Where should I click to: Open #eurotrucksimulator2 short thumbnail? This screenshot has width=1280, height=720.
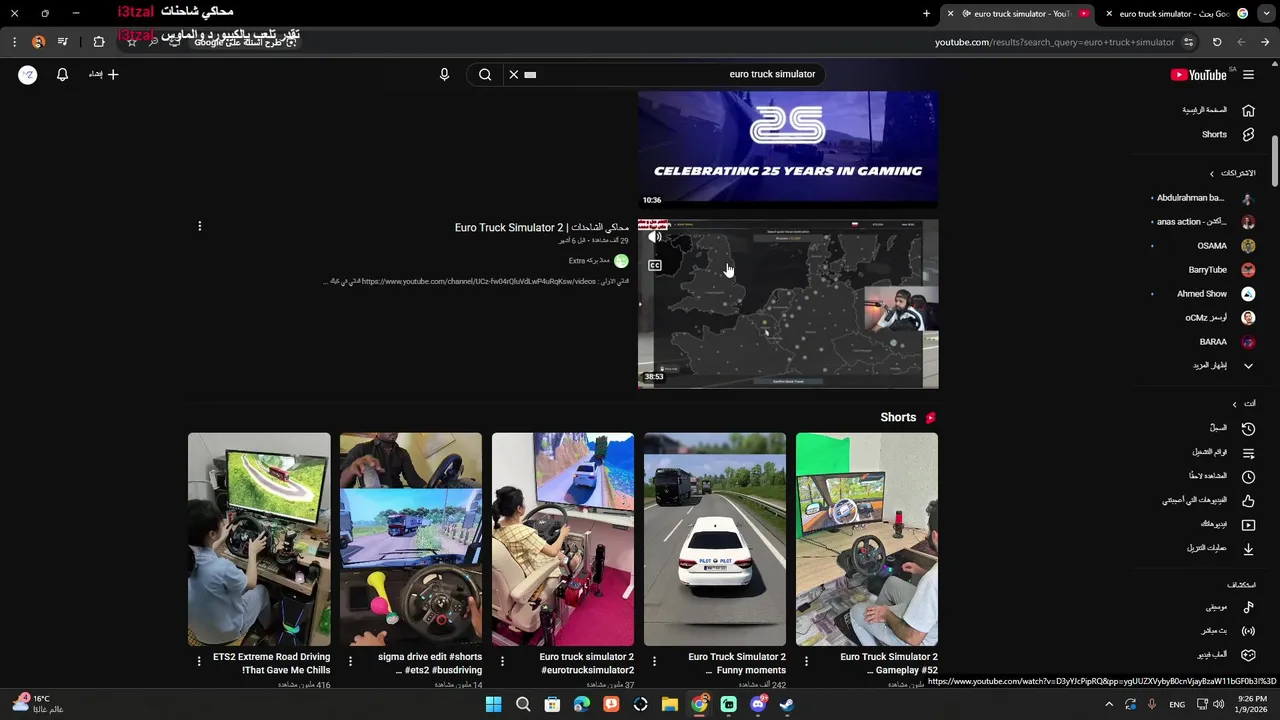tap(563, 539)
